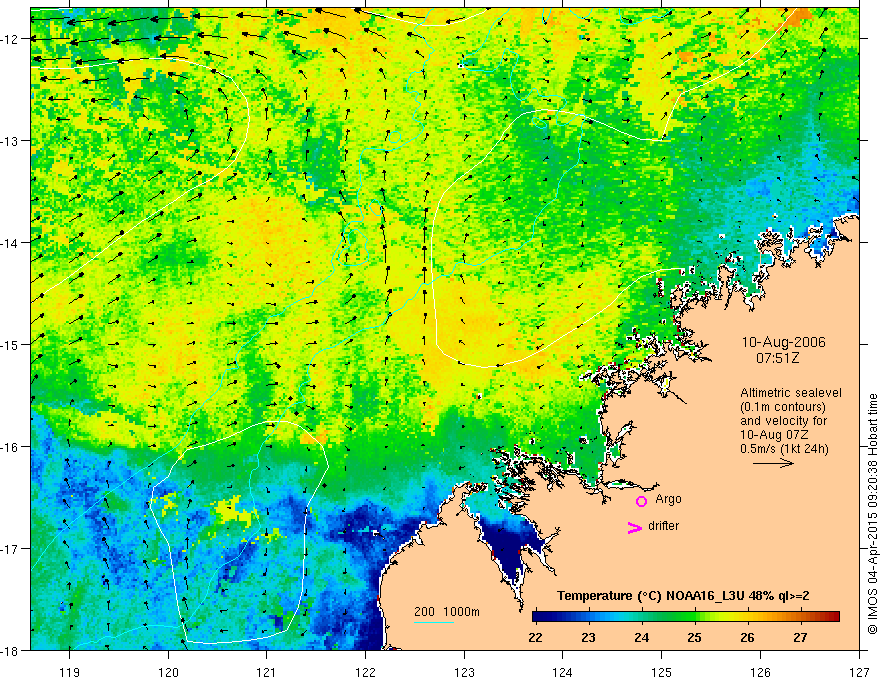This screenshot has height=680, width=880.
Task: Click the temperature color bar
Action: click(686, 617)
